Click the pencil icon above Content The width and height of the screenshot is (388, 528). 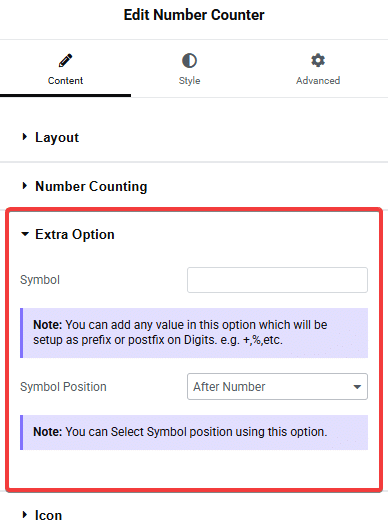pyautogui.click(x=65, y=61)
